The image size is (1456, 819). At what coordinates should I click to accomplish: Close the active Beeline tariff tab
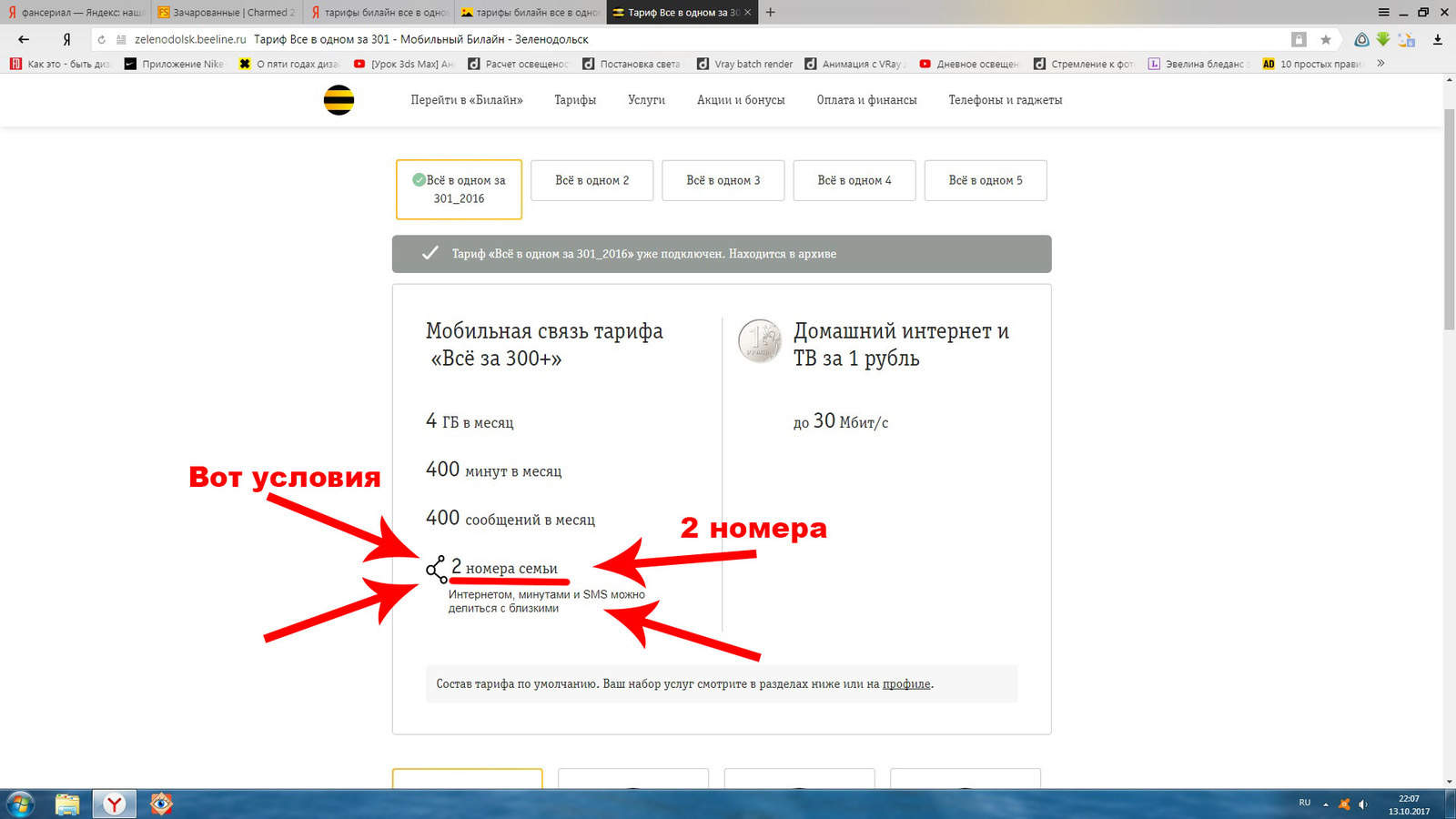(x=748, y=12)
